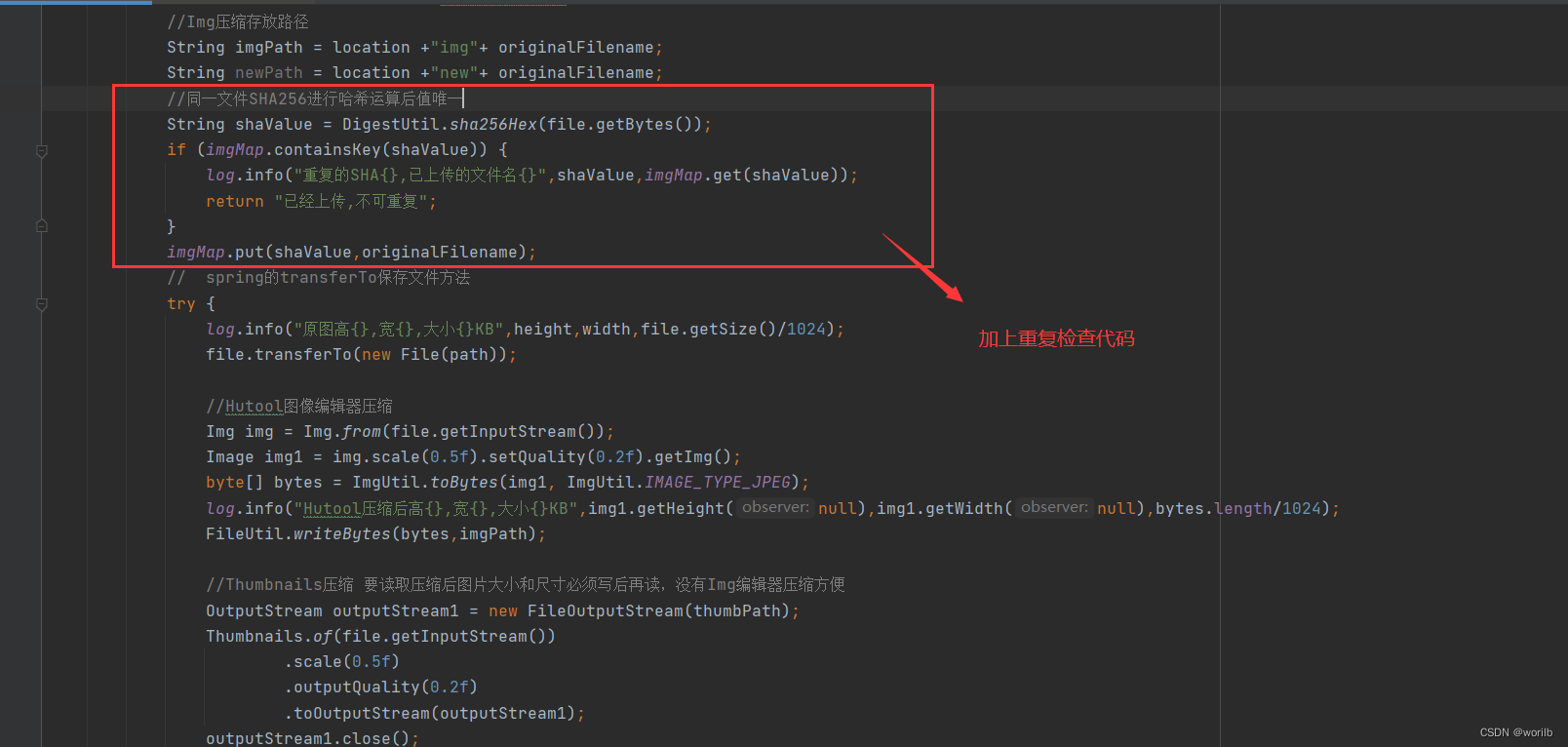Click 'img.scale(0.5f)' on Image img1 line
1568x747 pixels.
[406, 456]
